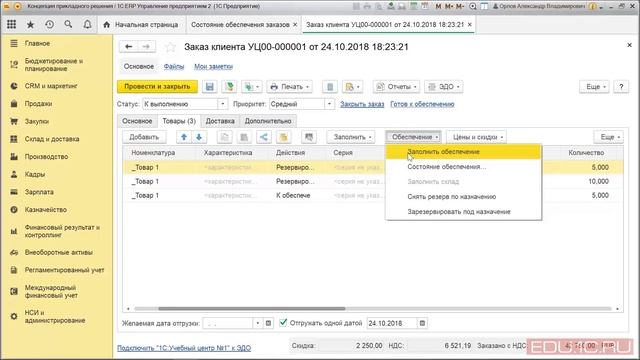
Task: Open notifications bell icon
Action: tap(87, 24)
